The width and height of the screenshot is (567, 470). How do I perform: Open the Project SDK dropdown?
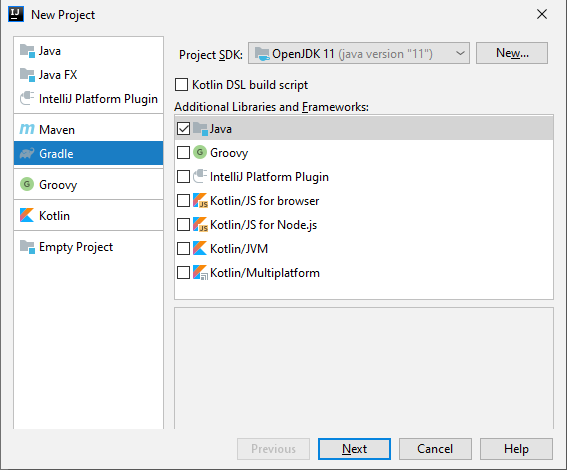pyautogui.click(x=359, y=53)
